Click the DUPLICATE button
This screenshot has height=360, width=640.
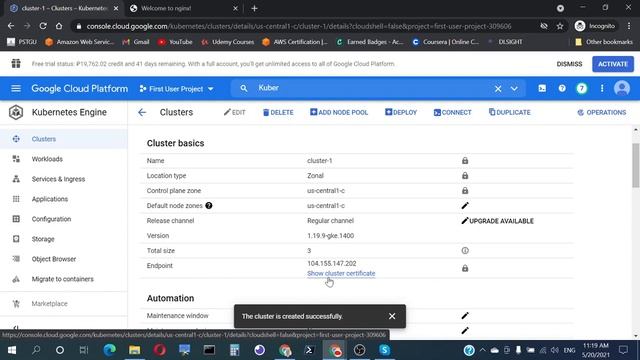(509, 112)
